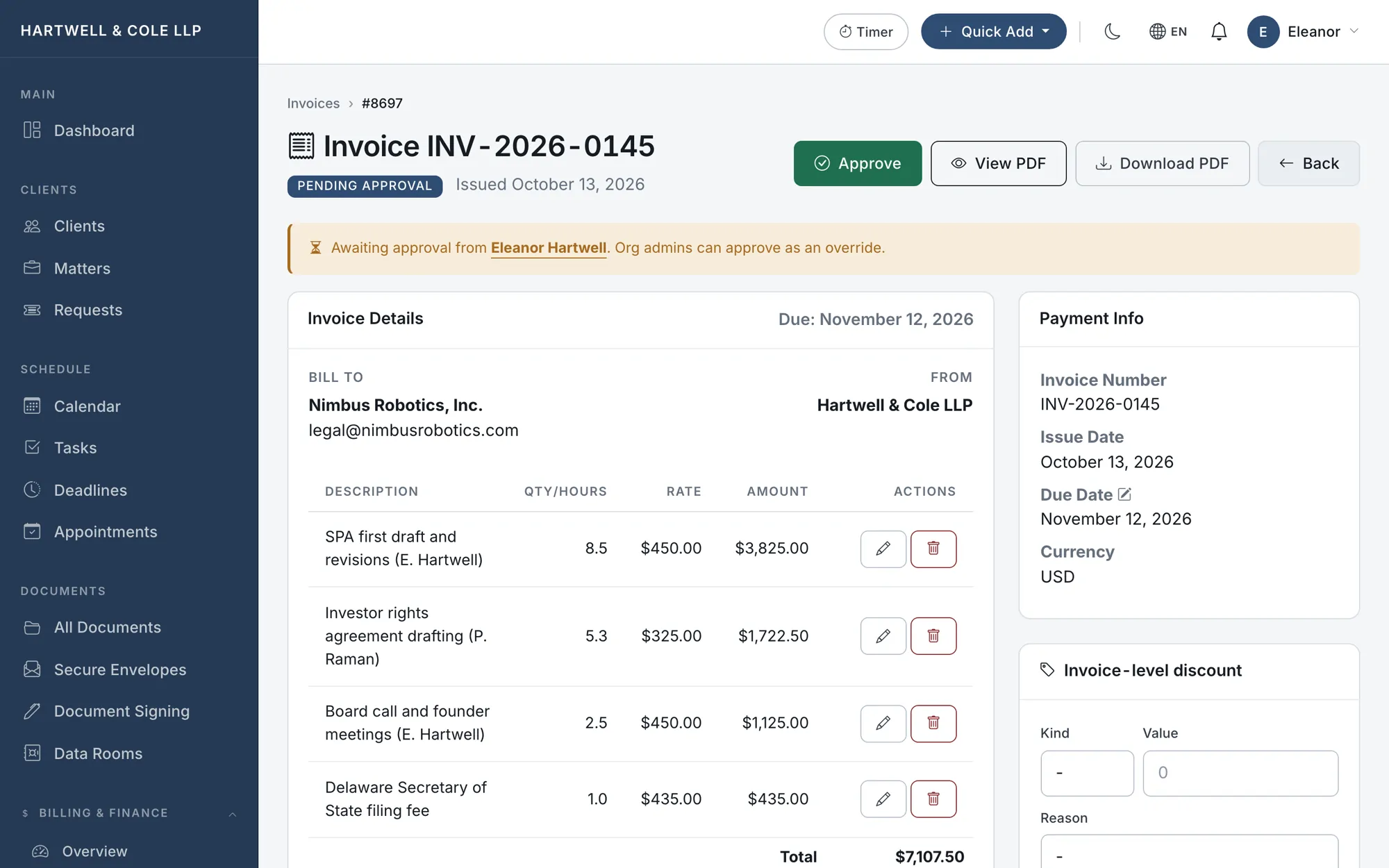Collapse the Billing & Finance section

coord(129,813)
